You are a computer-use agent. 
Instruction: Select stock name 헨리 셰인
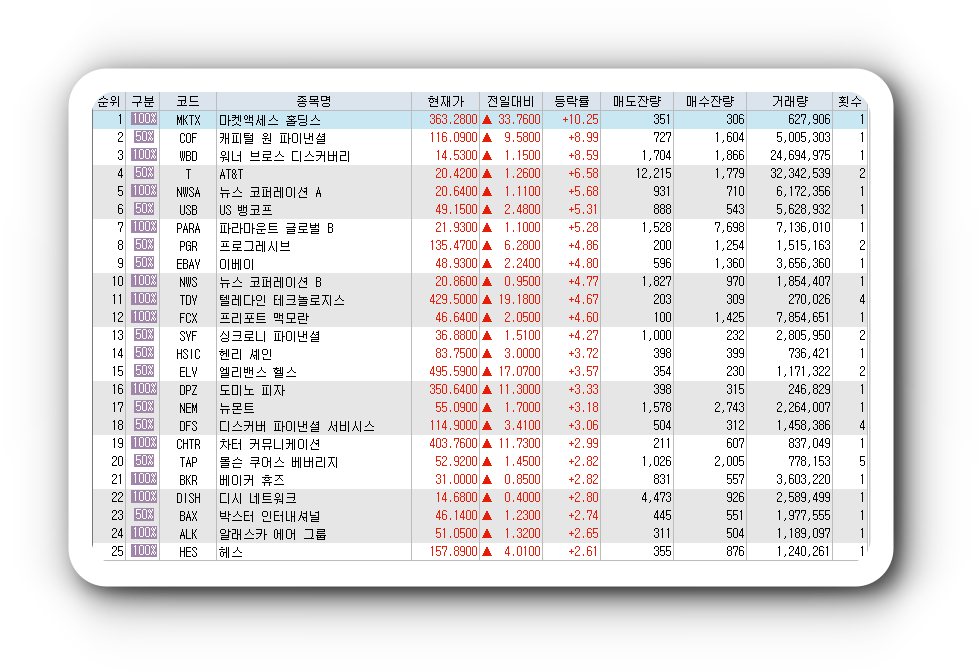tap(245, 353)
